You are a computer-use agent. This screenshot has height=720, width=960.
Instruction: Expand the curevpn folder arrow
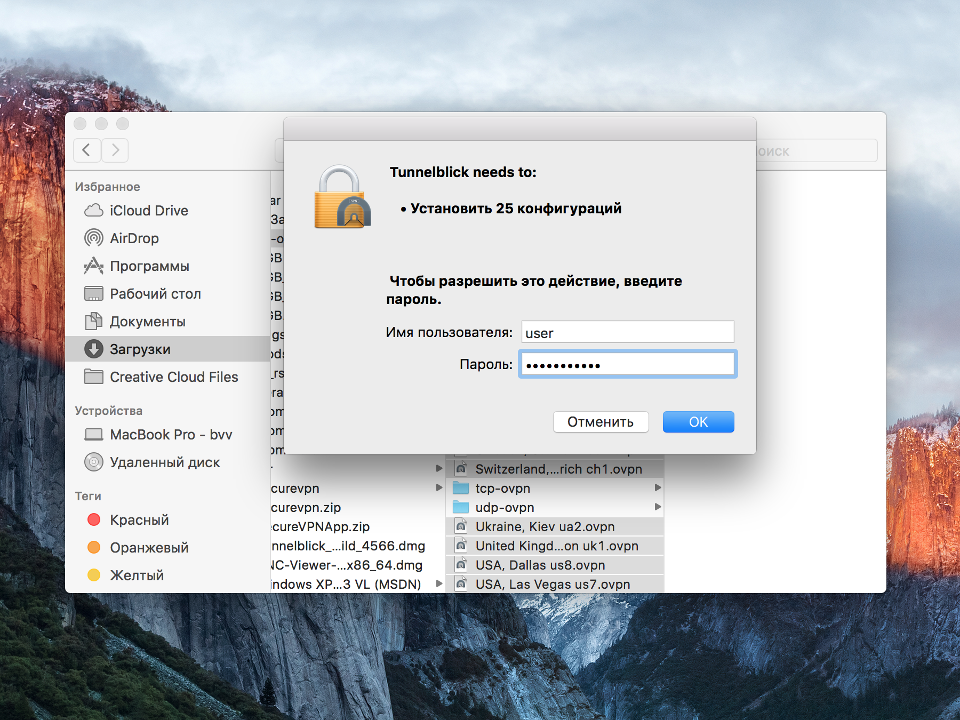(439, 488)
